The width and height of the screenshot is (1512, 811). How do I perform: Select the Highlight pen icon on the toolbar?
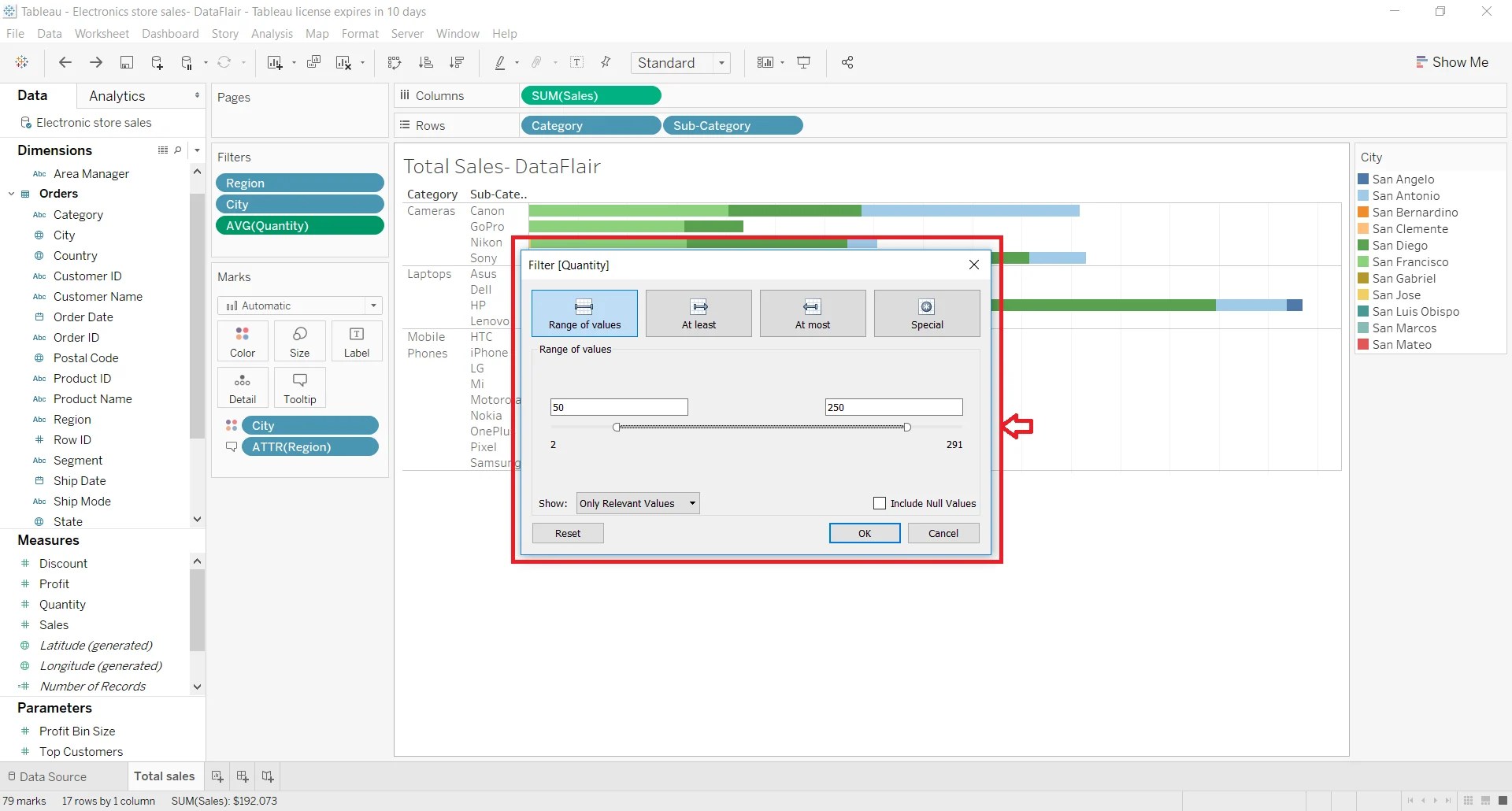coord(502,62)
